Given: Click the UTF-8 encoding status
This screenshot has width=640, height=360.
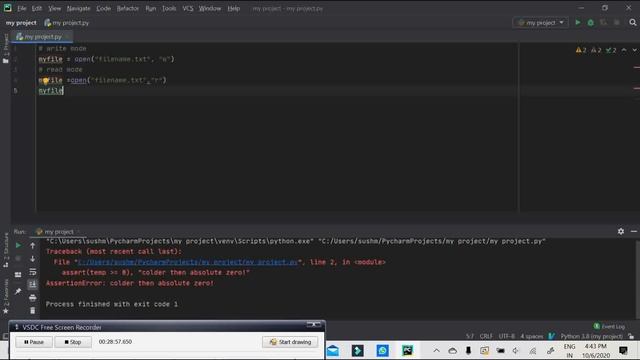Looking at the screenshot, I should coord(506,336).
